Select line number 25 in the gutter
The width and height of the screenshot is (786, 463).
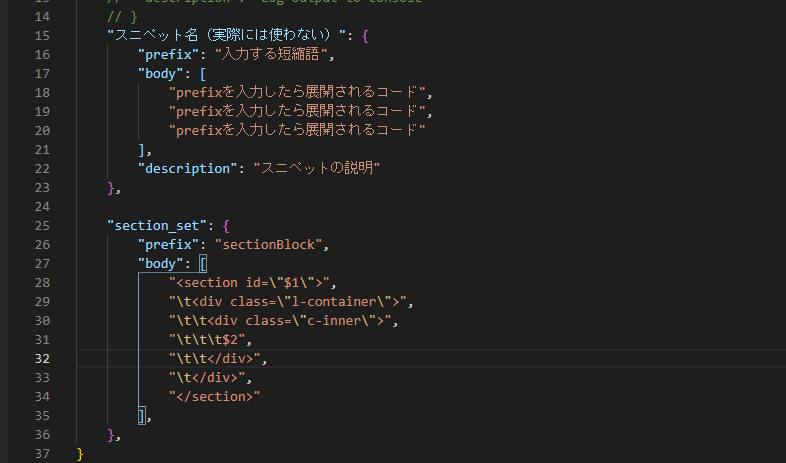click(x=41, y=225)
